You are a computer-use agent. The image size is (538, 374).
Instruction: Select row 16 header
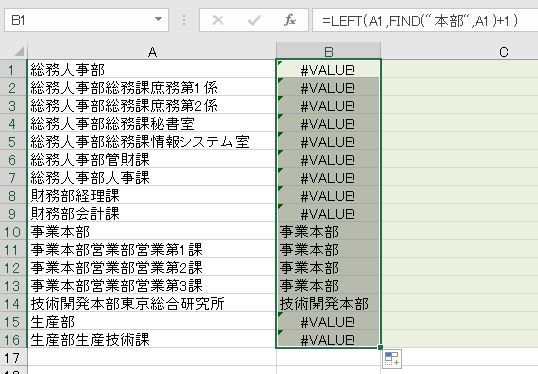point(13,339)
